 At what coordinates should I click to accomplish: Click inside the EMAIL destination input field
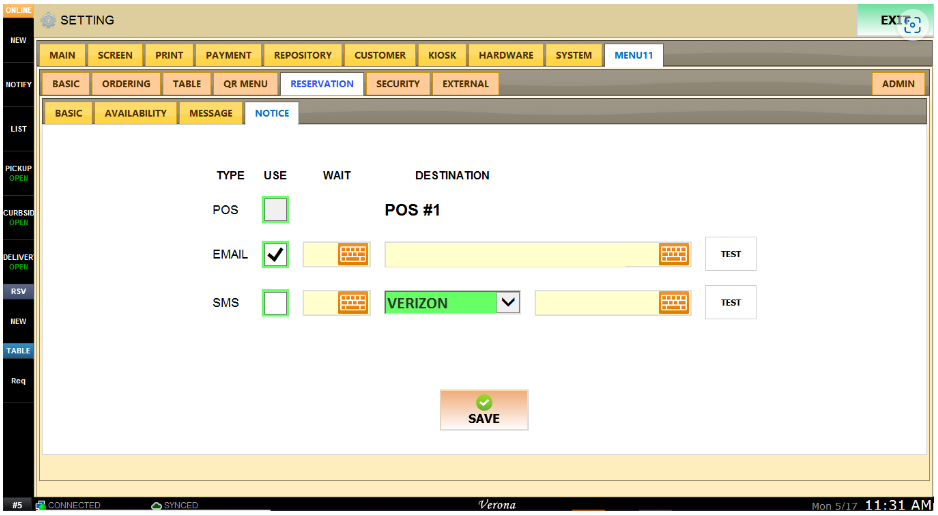pos(520,255)
